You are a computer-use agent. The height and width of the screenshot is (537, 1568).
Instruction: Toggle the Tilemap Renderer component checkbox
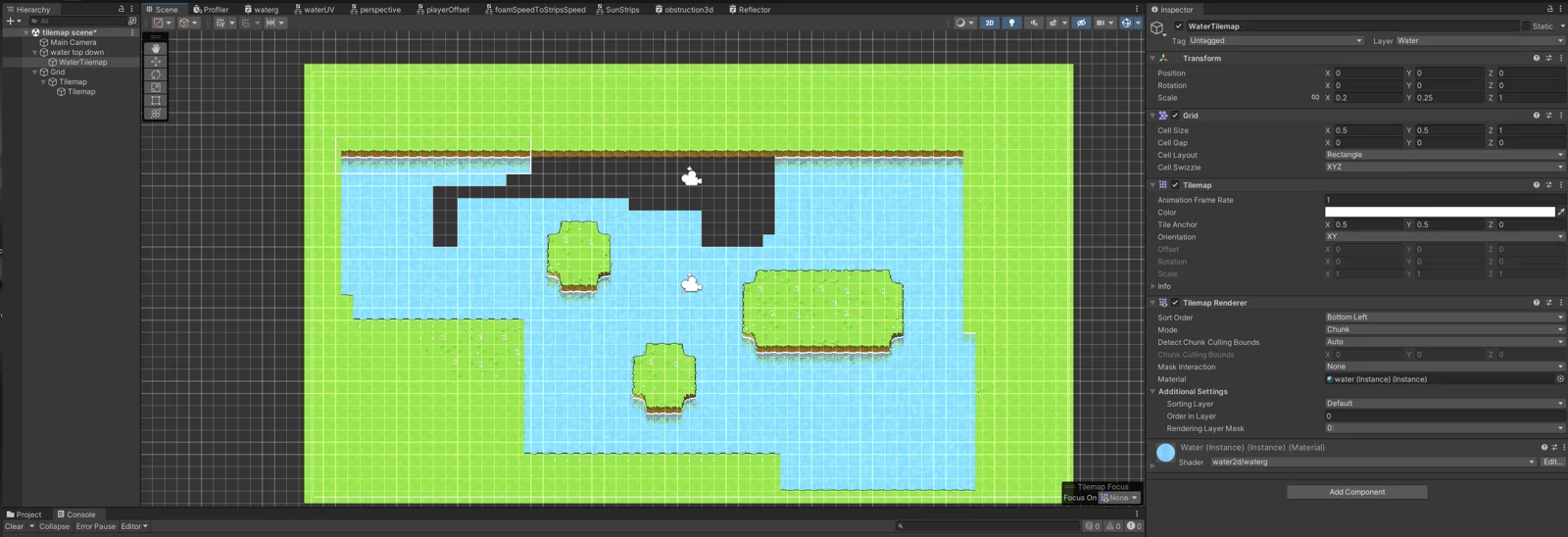pyautogui.click(x=1175, y=303)
